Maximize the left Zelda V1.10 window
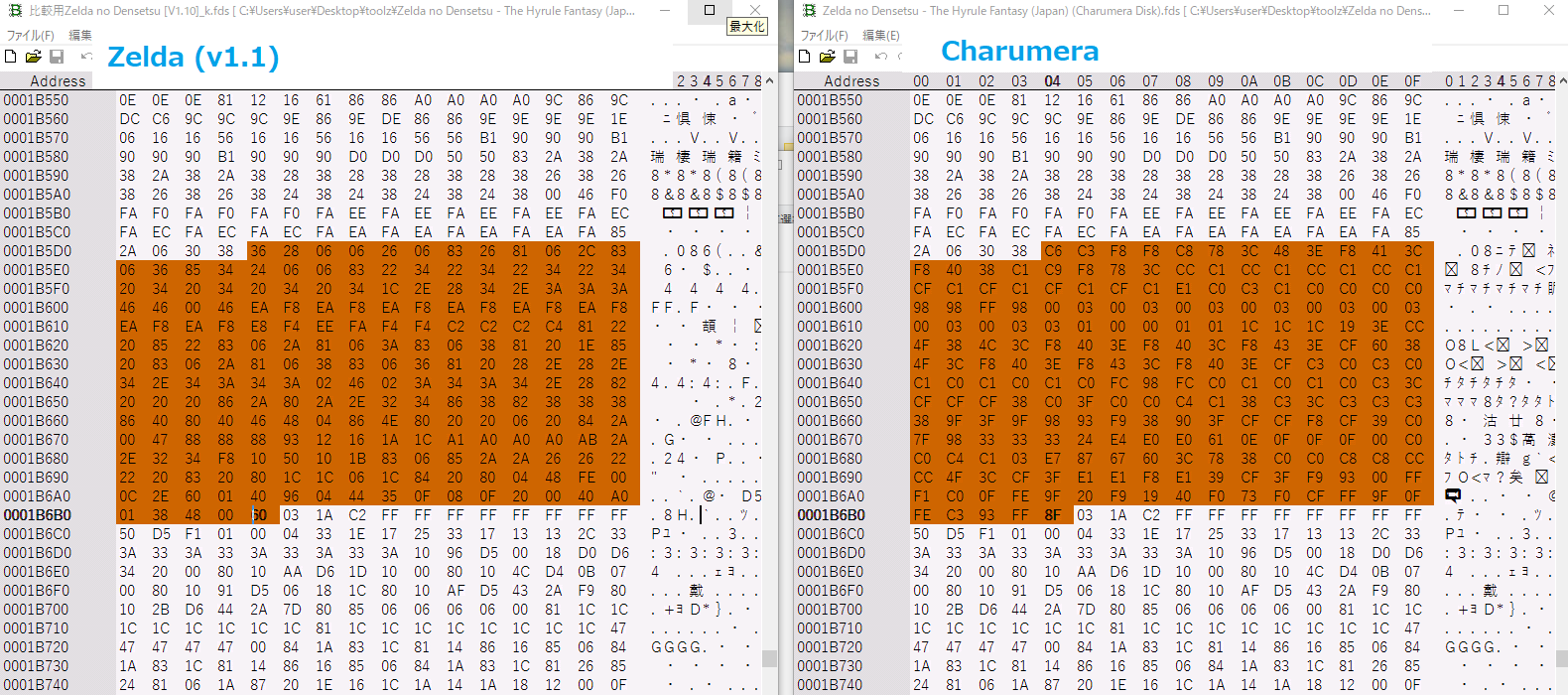Screen dimensions: 1568x695 tap(710, 10)
